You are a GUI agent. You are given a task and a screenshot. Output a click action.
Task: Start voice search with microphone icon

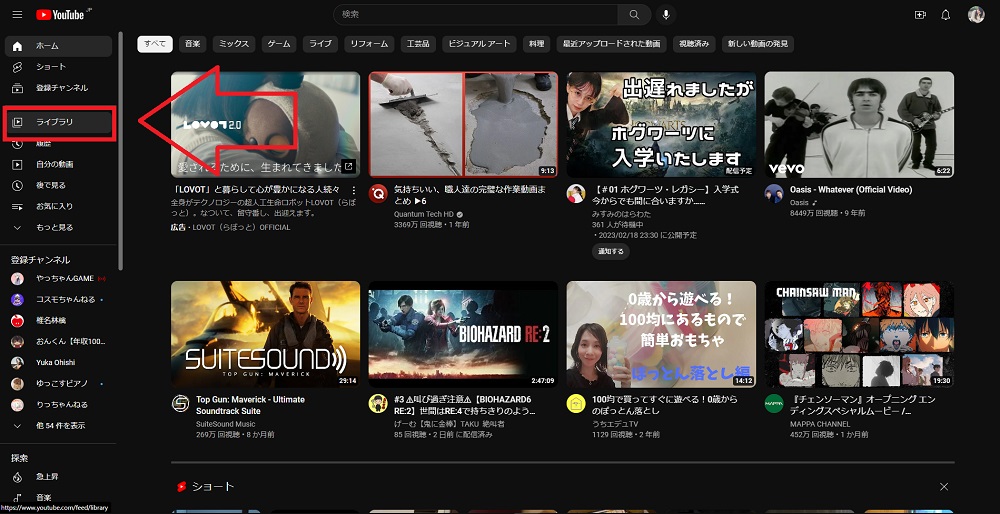click(x=666, y=15)
